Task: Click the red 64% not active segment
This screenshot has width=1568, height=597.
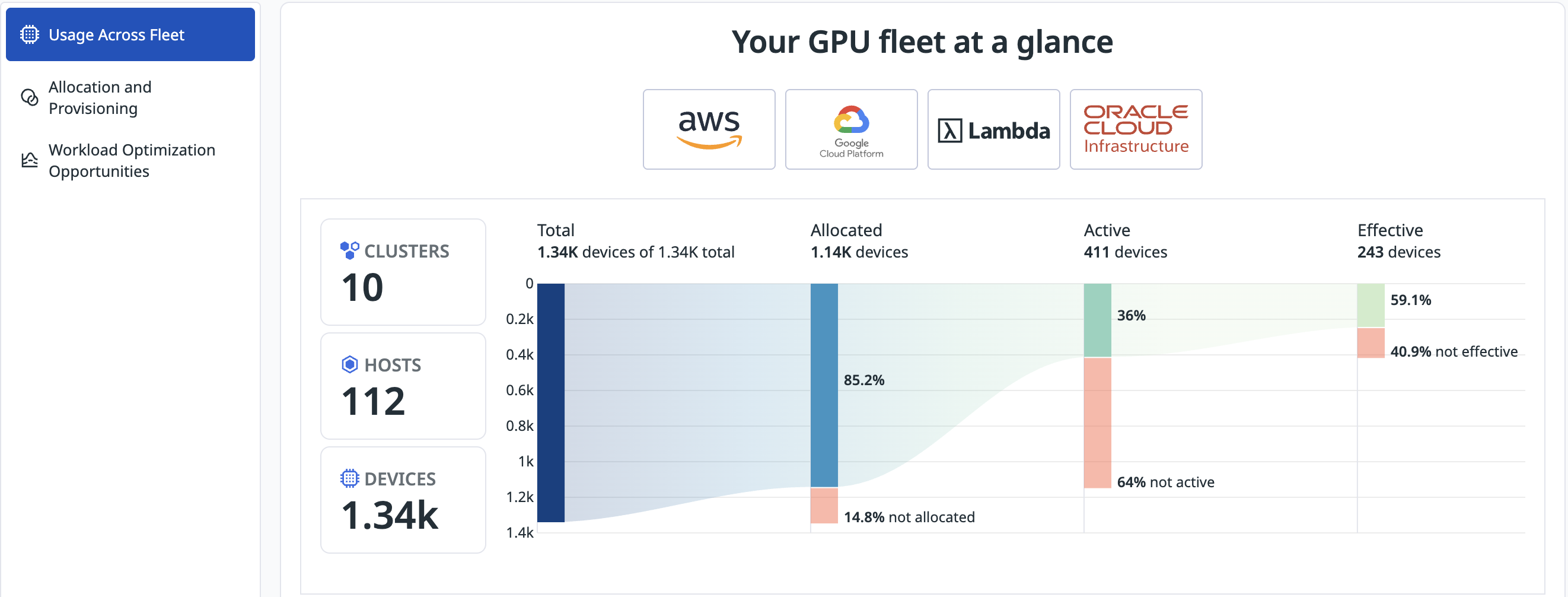Action: click(1097, 423)
